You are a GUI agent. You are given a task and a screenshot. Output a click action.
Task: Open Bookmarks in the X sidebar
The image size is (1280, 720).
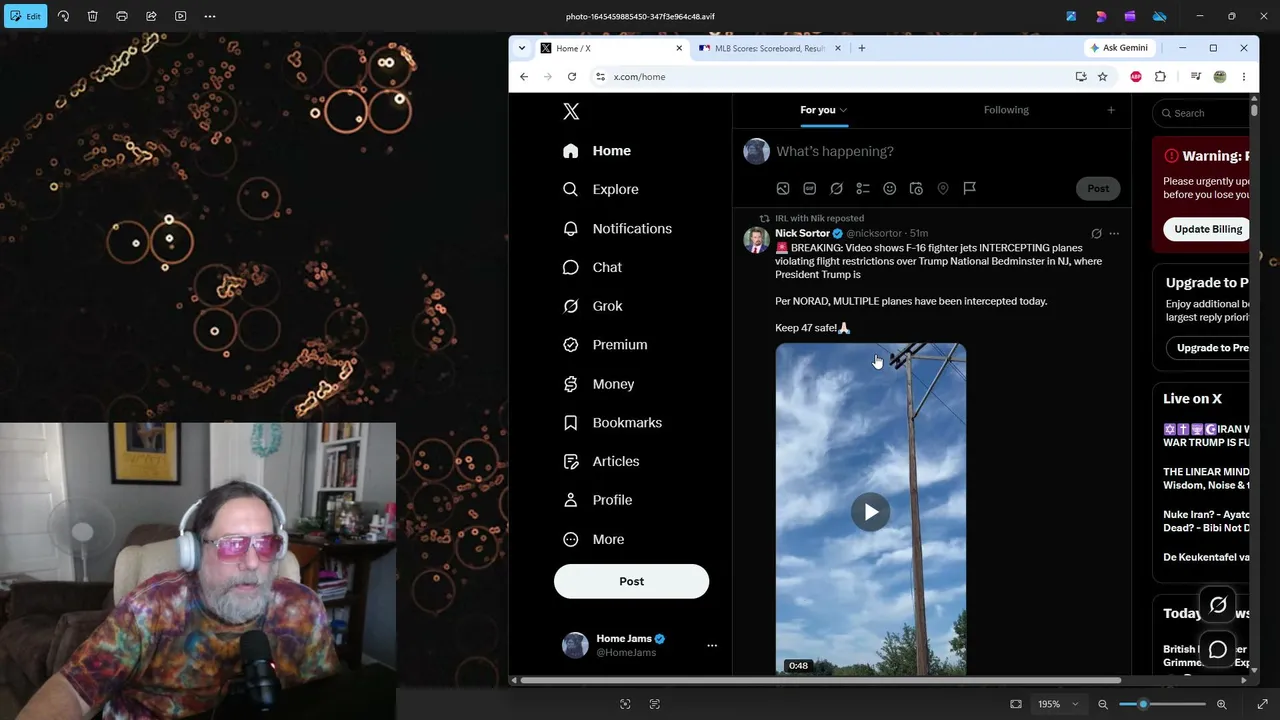(x=612, y=423)
